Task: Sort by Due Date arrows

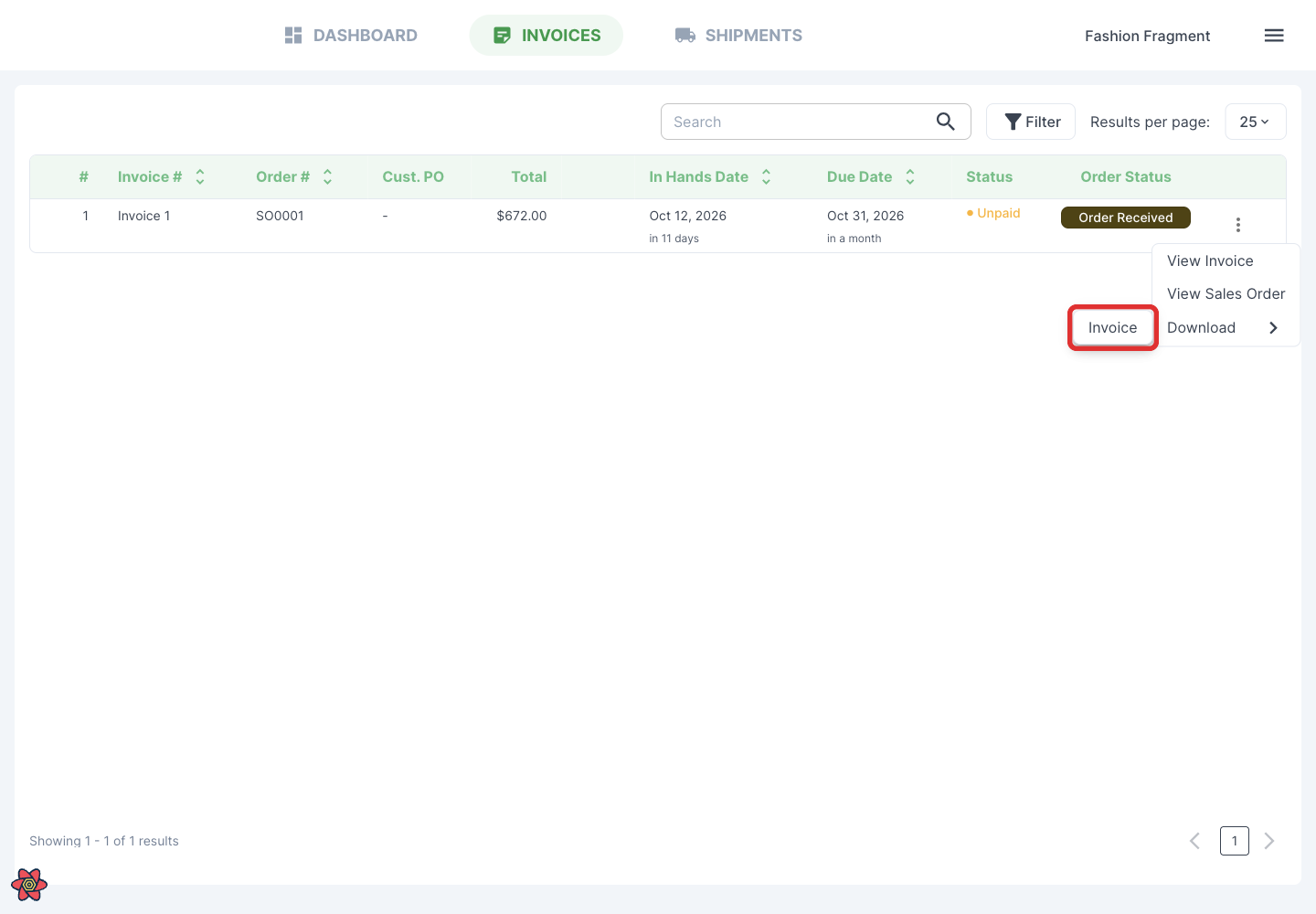Action: click(910, 177)
